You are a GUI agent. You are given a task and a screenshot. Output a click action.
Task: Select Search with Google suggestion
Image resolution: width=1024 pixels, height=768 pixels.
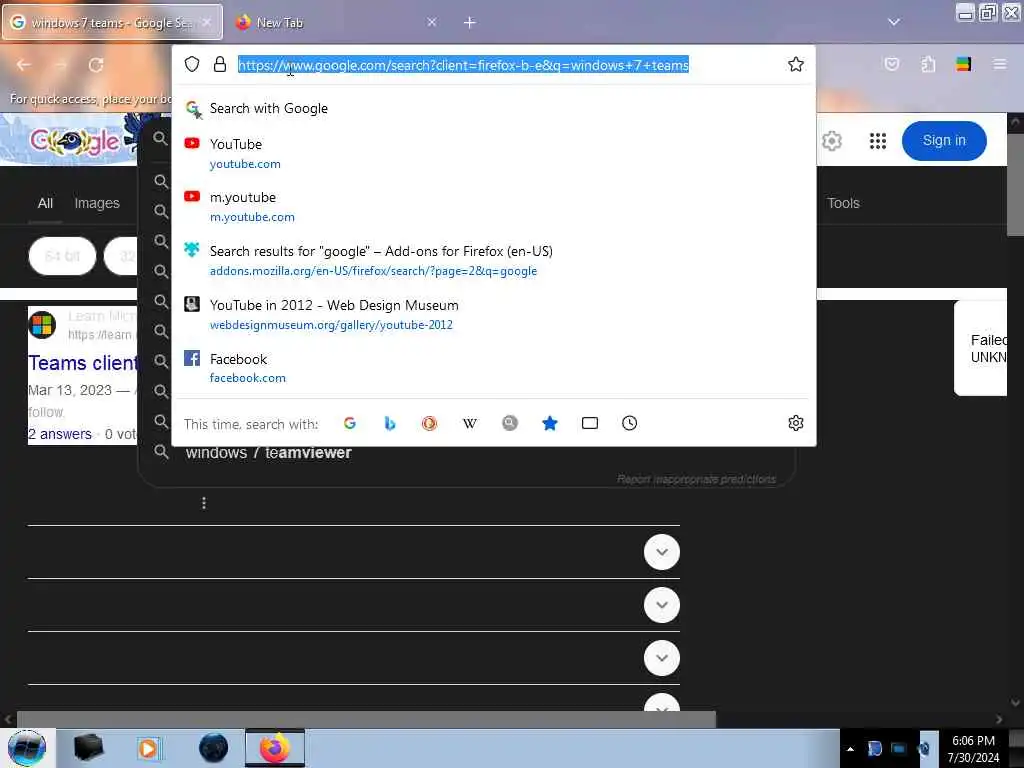click(494, 108)
